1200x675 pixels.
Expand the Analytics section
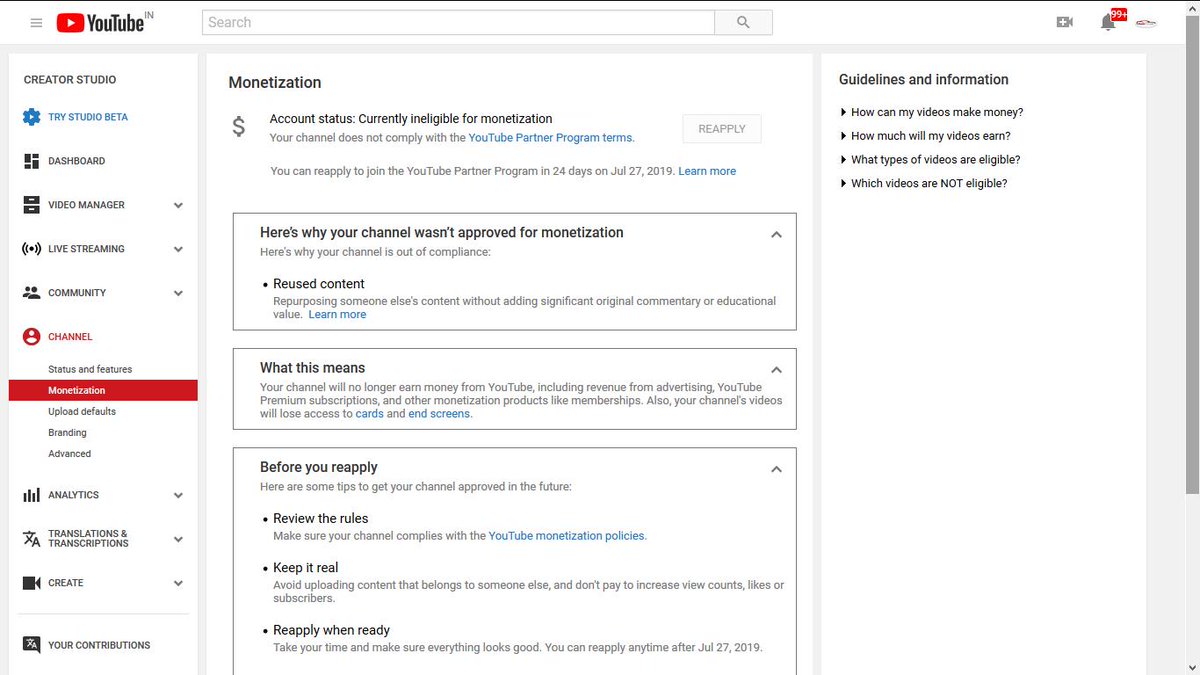point(178,496)
